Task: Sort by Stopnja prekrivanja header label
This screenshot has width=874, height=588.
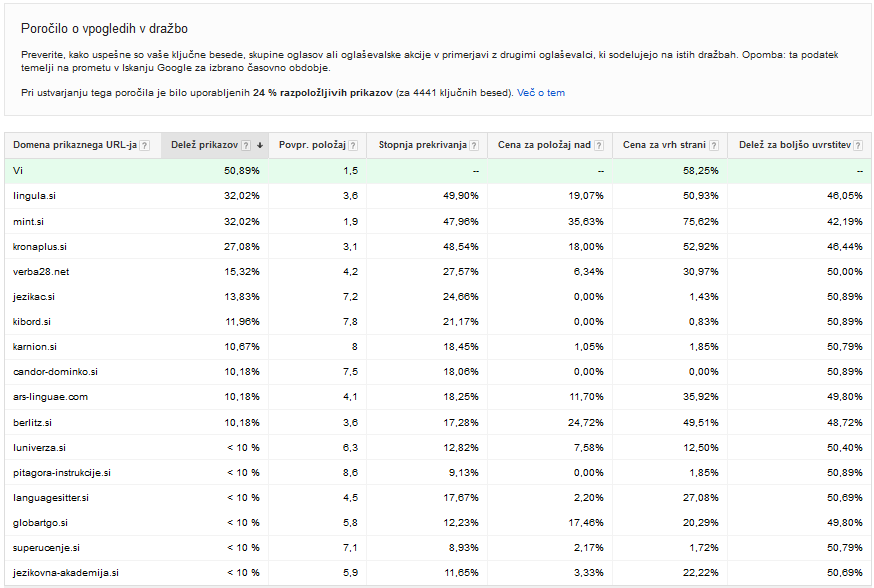Action: (422, 146)
